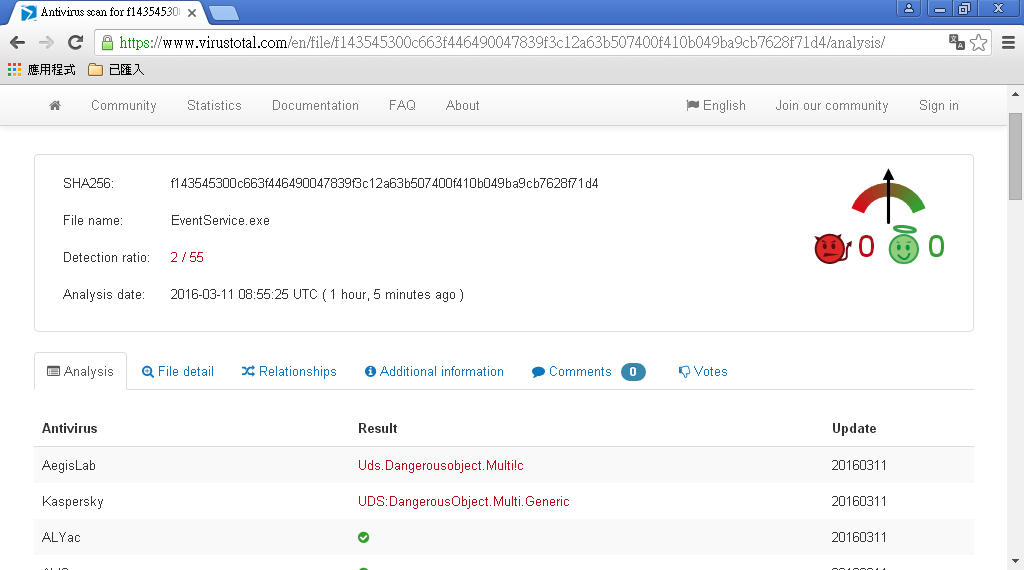View the site security lock icon
The width and height of the screenshot is (1024, 570).
tap(108, 43)
